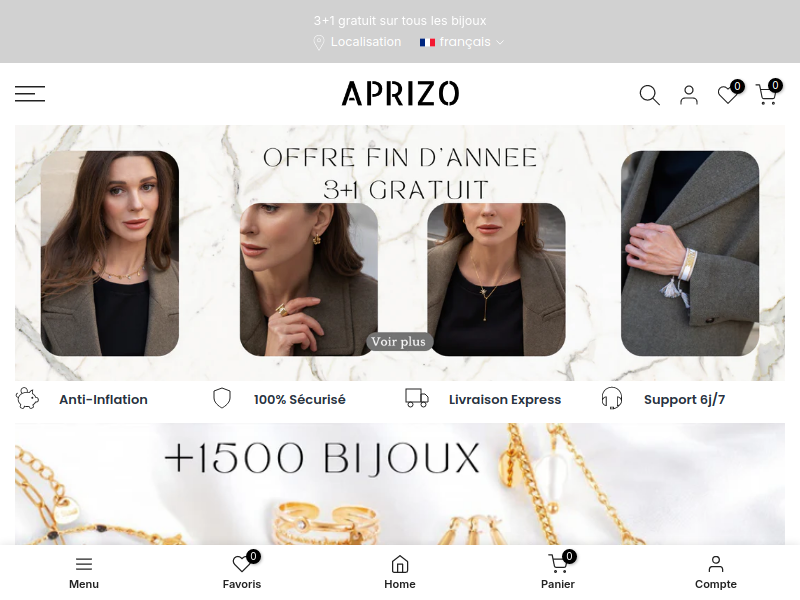Open the account user icon in header
The image size is (800, 600).
pyautogui.click(x=689, y=95)
